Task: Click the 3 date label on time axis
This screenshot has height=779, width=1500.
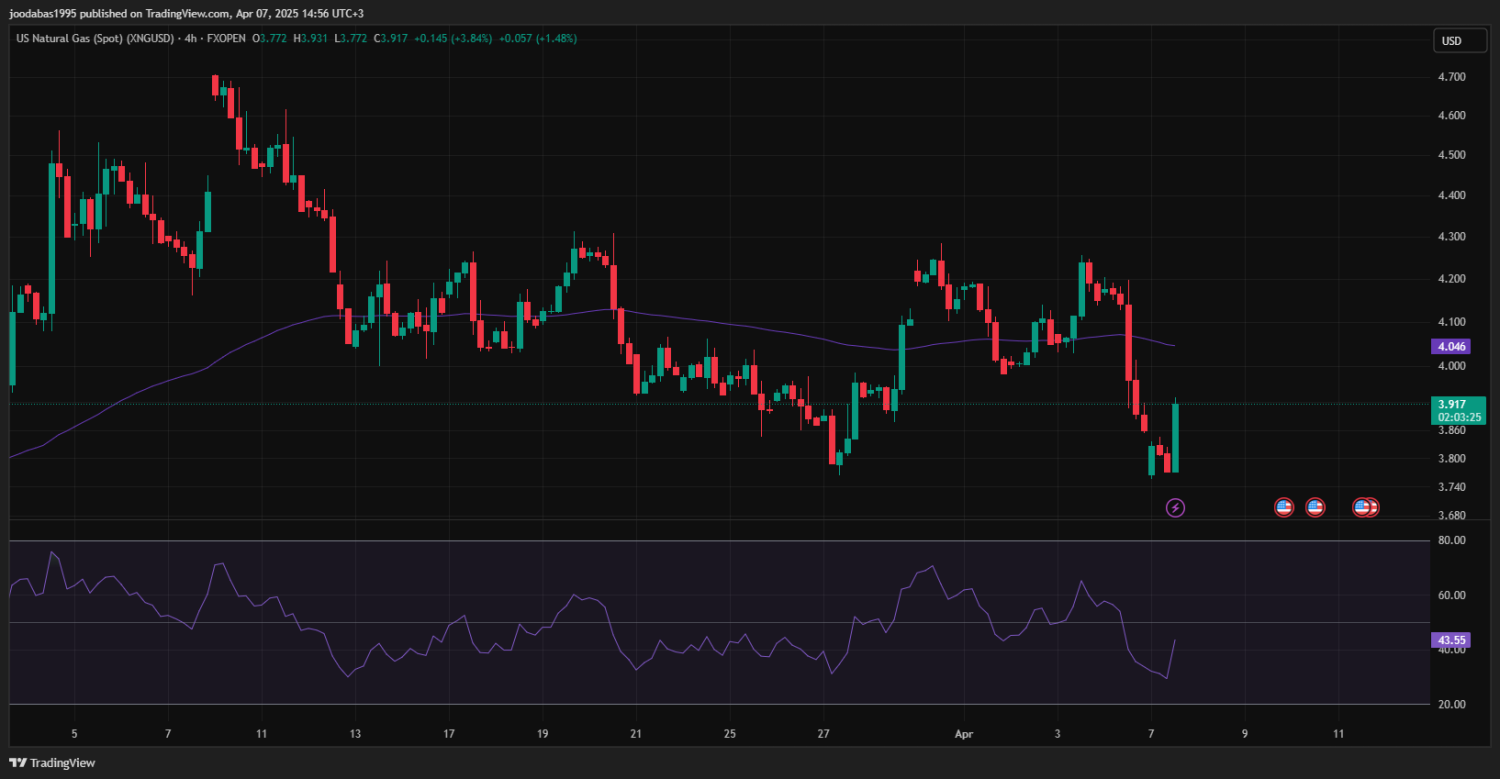Action: coord(1057,733)
